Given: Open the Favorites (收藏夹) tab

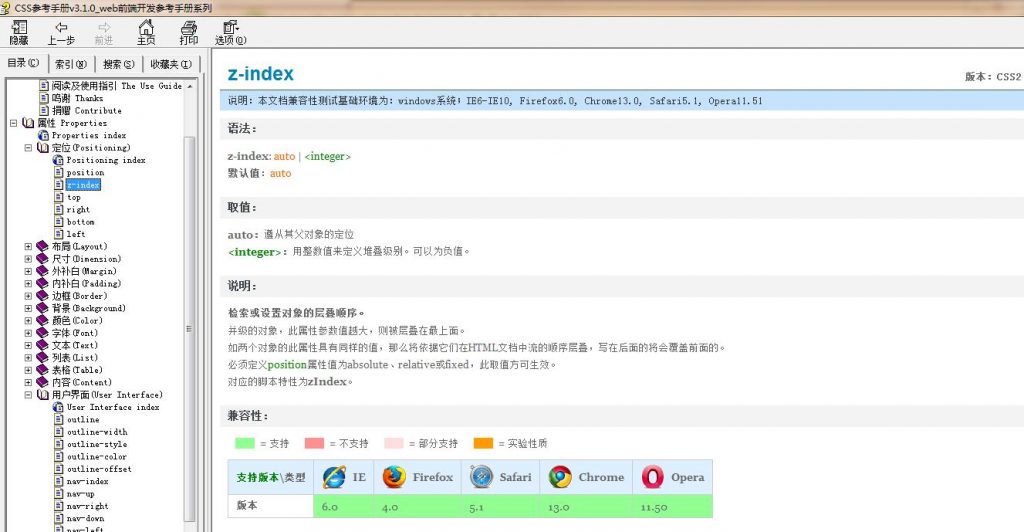Looking at the screenshot, I should click(169, 64).
